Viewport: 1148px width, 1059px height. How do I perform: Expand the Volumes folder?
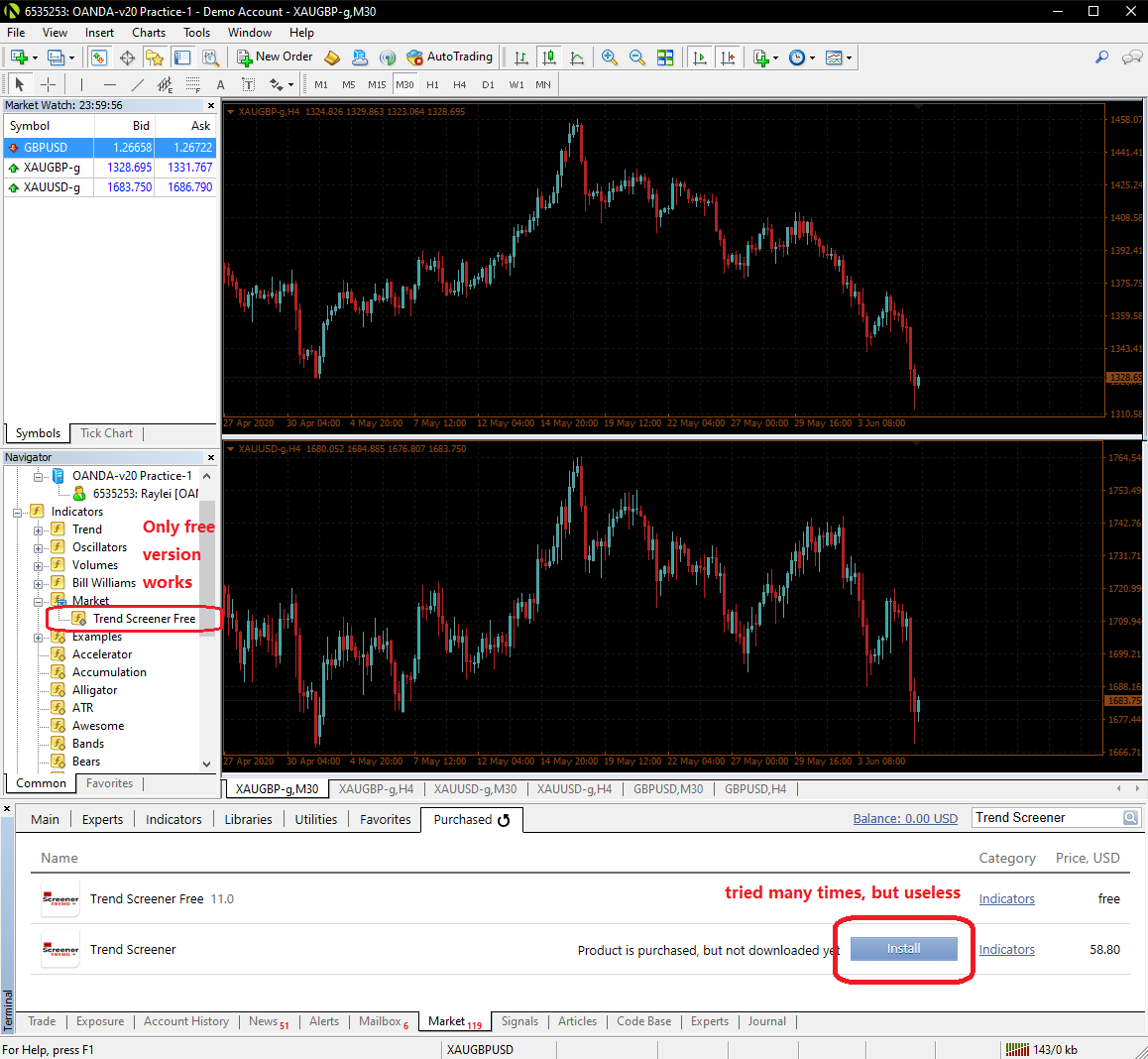click(38, 566)
